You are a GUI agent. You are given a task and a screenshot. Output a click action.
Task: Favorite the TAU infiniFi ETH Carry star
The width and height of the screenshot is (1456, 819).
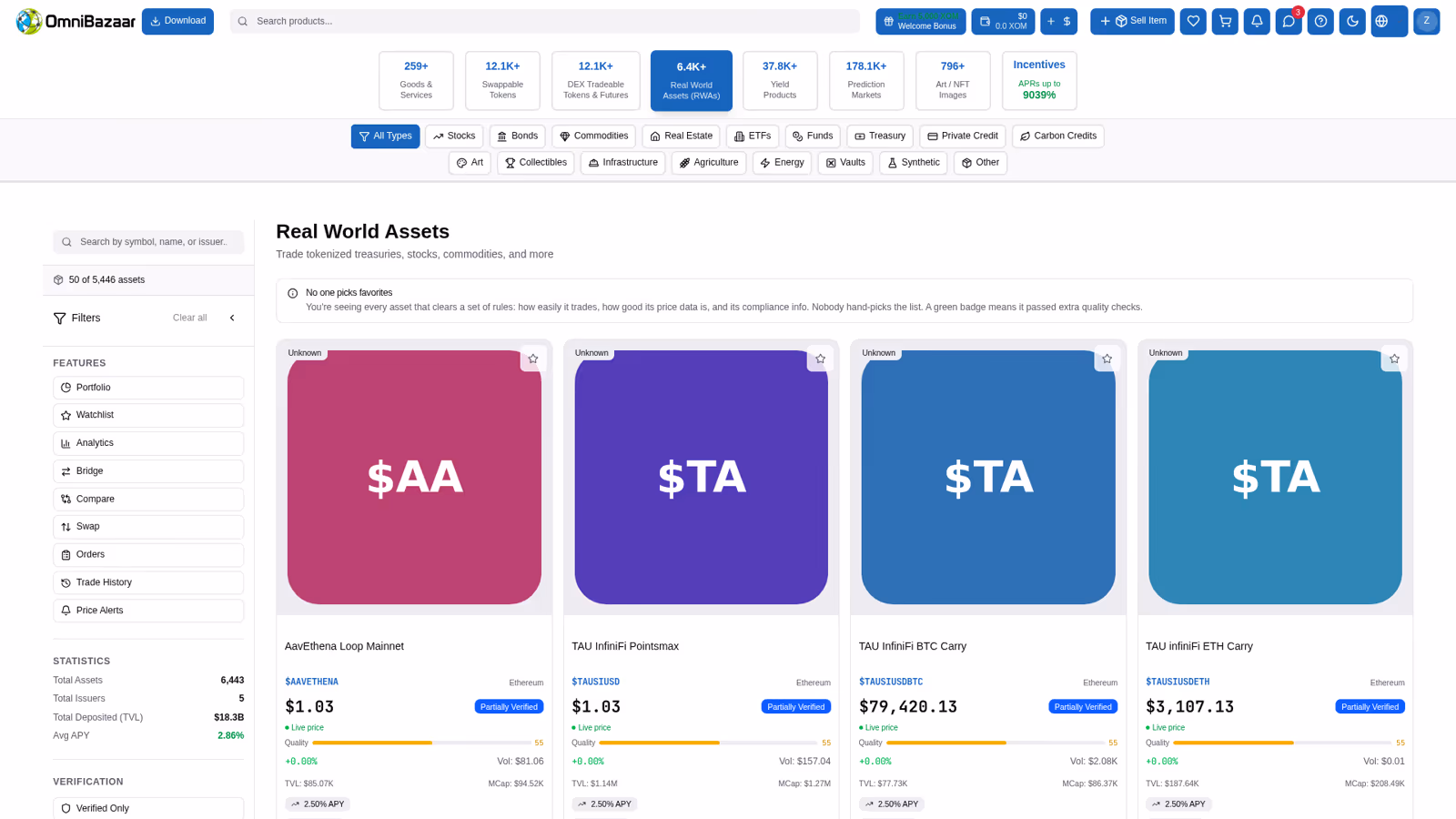pos(1394,359)
